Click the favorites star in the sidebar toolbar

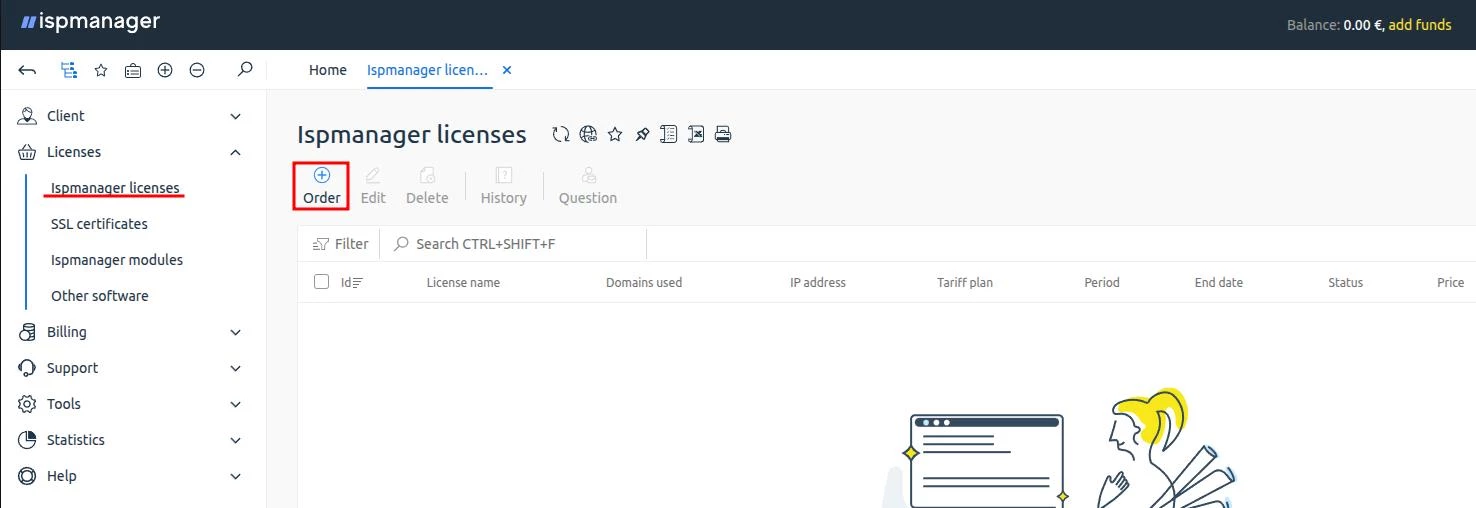click(101, 70)
